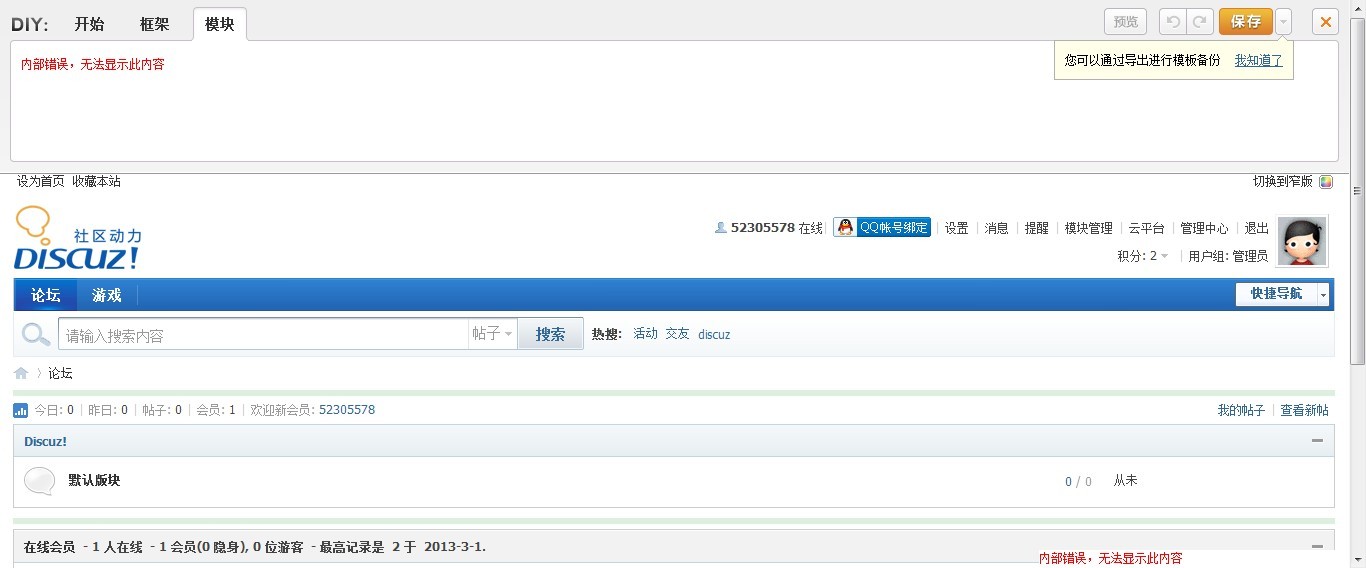Click the 快捷导航 button

(1276, 294)
